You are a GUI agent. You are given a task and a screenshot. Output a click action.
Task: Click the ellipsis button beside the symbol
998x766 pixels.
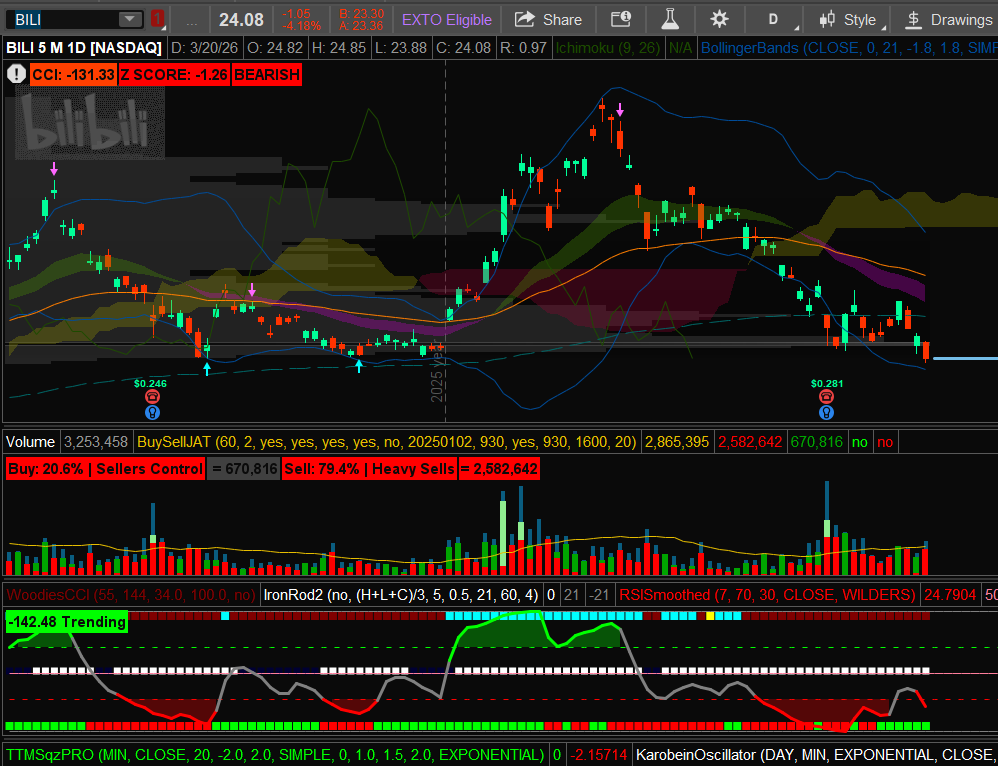pyautogui.click(x=191, y=19)
